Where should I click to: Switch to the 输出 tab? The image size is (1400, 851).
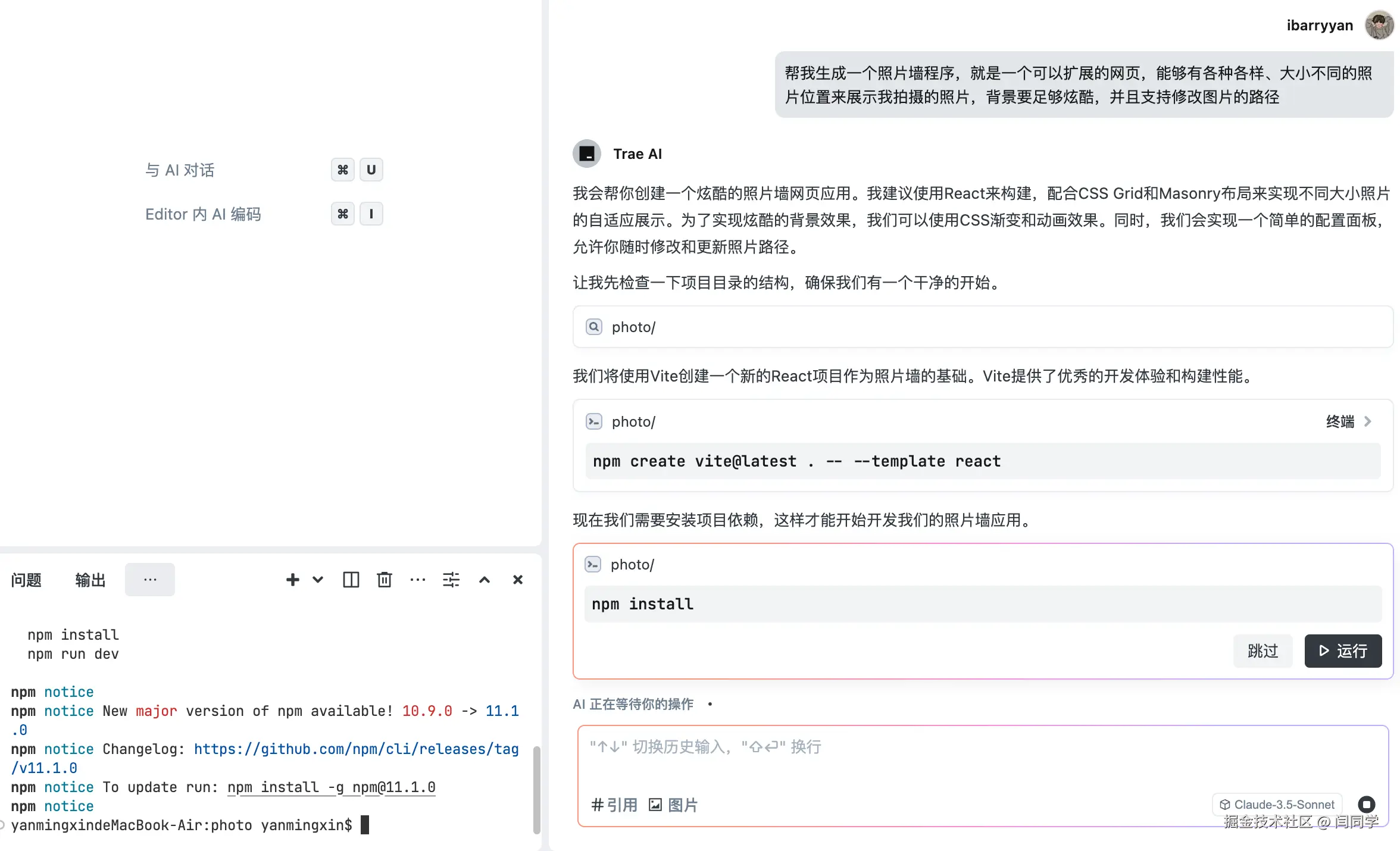(90, 580)
